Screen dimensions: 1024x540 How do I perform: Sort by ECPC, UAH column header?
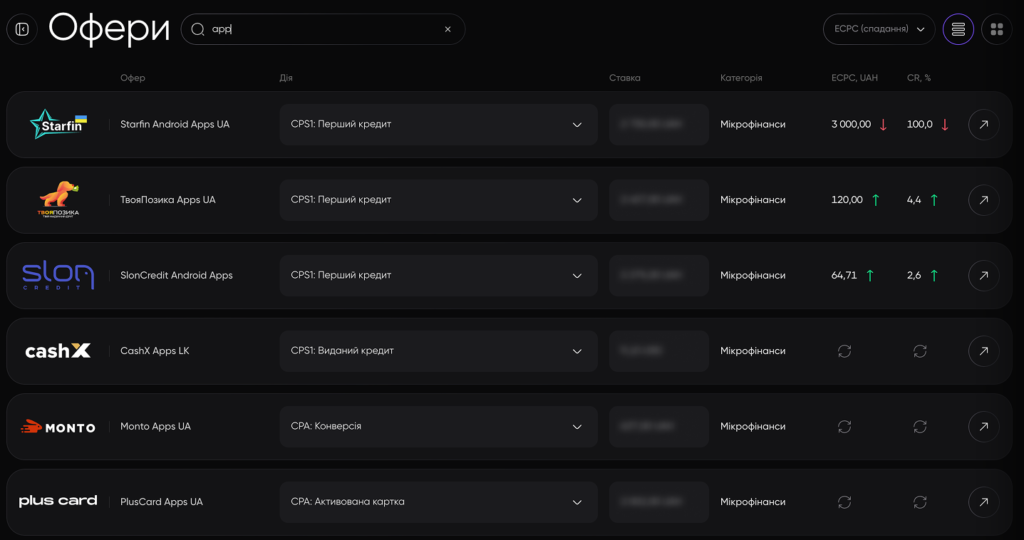click(854, 78)
